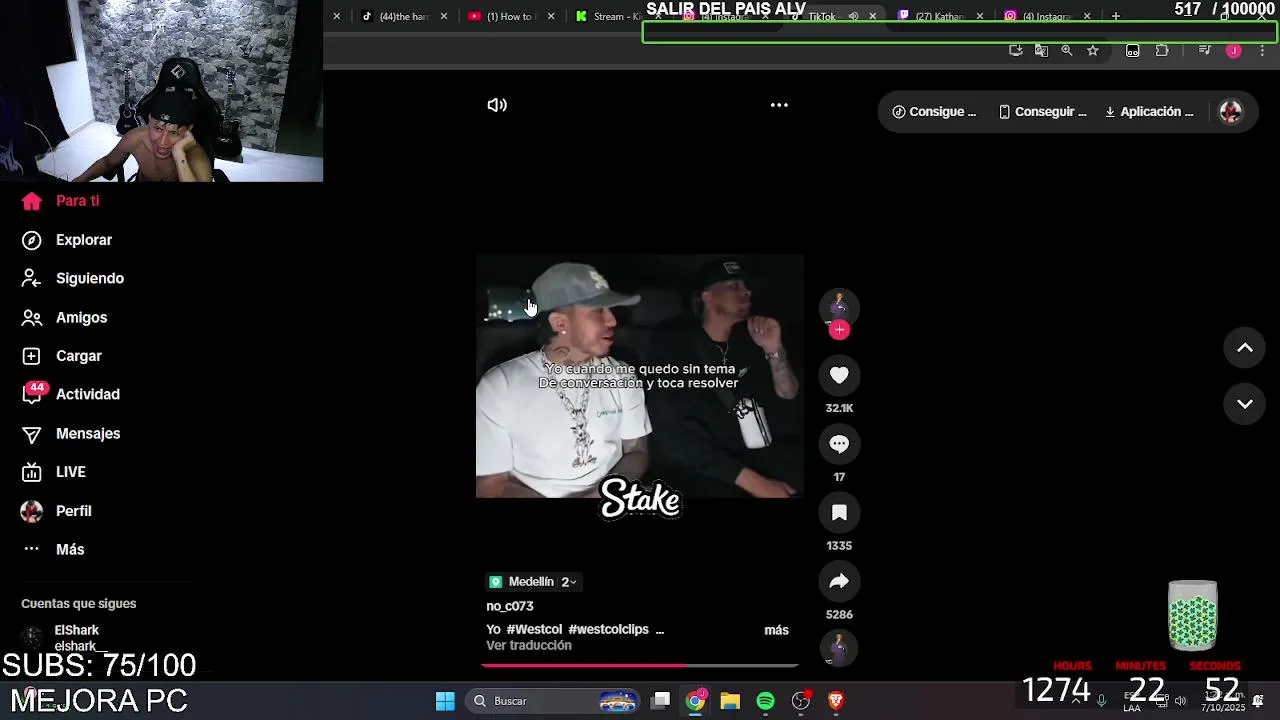Click install app icon in address bar

tap(1016, 50)
